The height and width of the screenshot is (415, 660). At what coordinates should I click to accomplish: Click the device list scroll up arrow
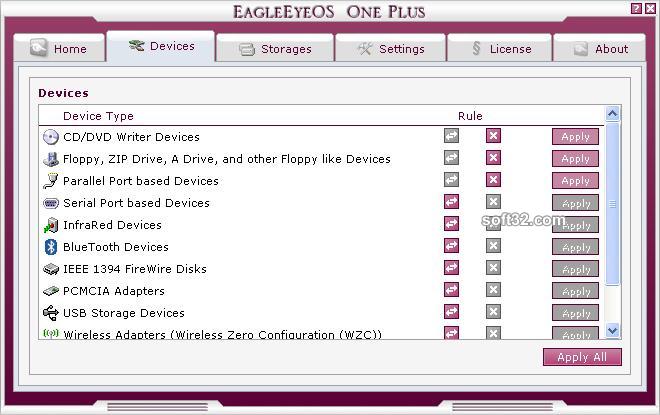point(612,114)
